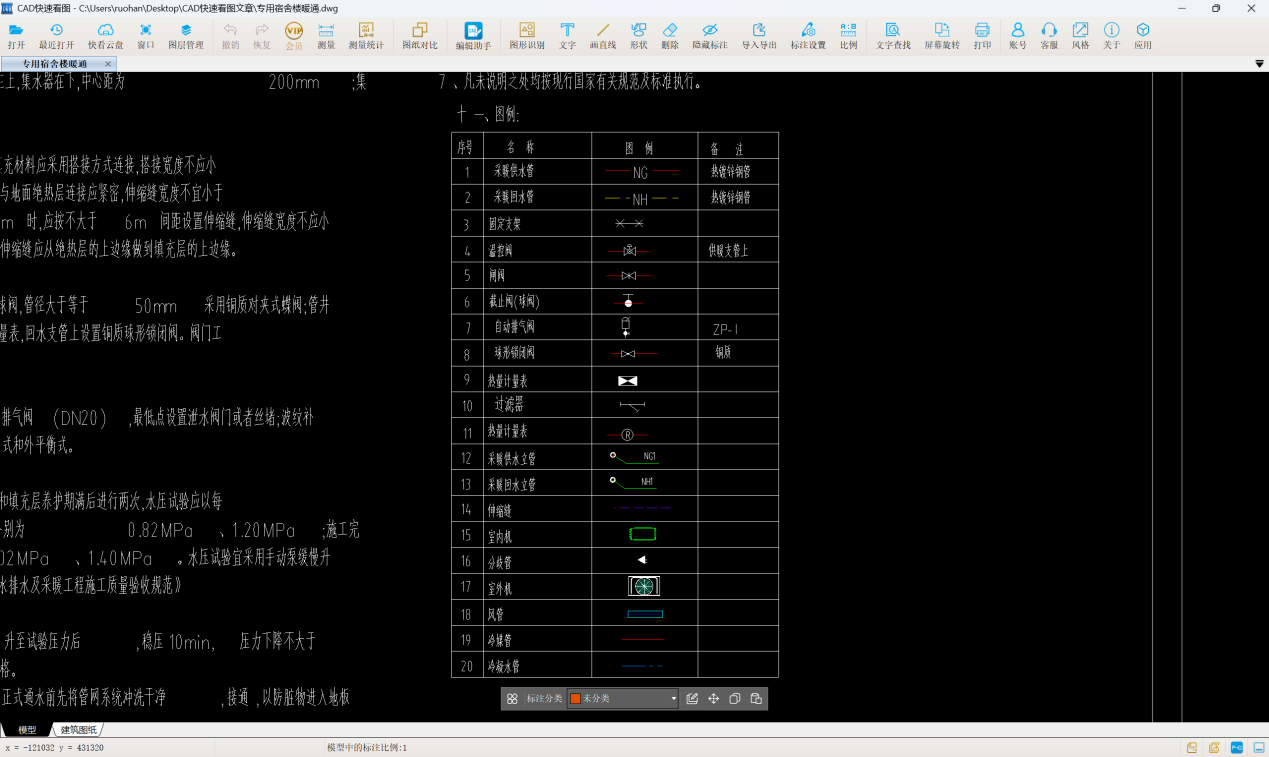
Task: Open the 导入导出 import export menu
Action: click(759, 36)
